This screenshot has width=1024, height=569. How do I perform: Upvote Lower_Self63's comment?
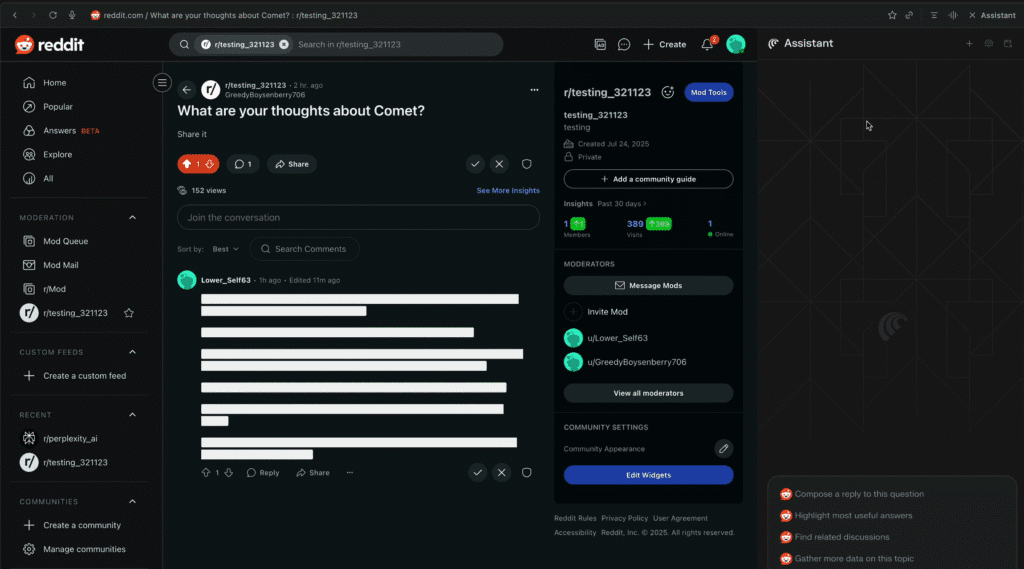(x=206, y=472)
